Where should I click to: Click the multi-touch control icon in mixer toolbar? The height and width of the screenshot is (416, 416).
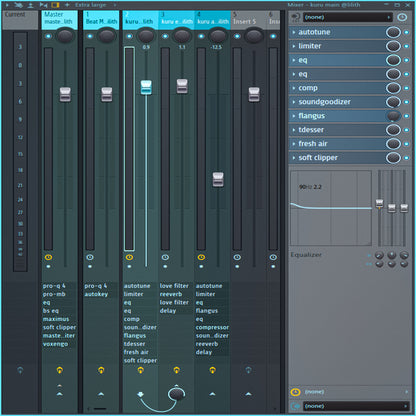(x=18, y=5)
